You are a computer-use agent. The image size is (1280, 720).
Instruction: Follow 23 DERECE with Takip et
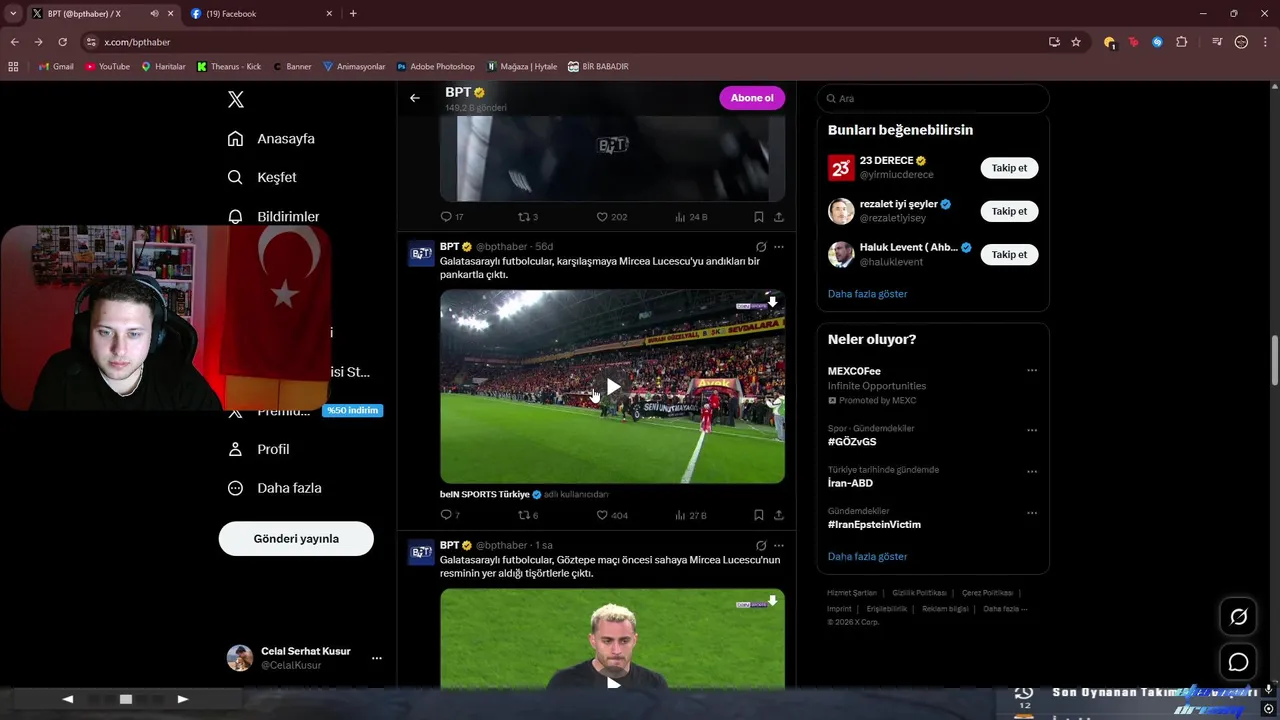pyautogui.click(x=1009, y=168)
